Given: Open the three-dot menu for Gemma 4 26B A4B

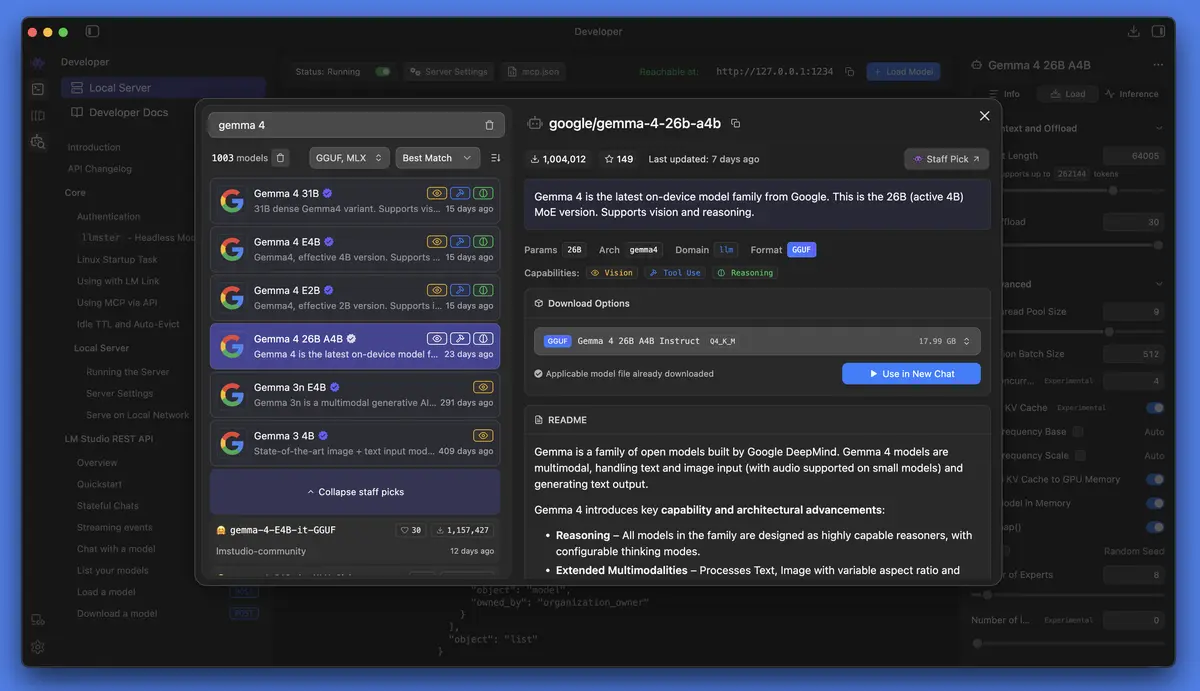Looking at the screenshot, I should (1158, 65).
